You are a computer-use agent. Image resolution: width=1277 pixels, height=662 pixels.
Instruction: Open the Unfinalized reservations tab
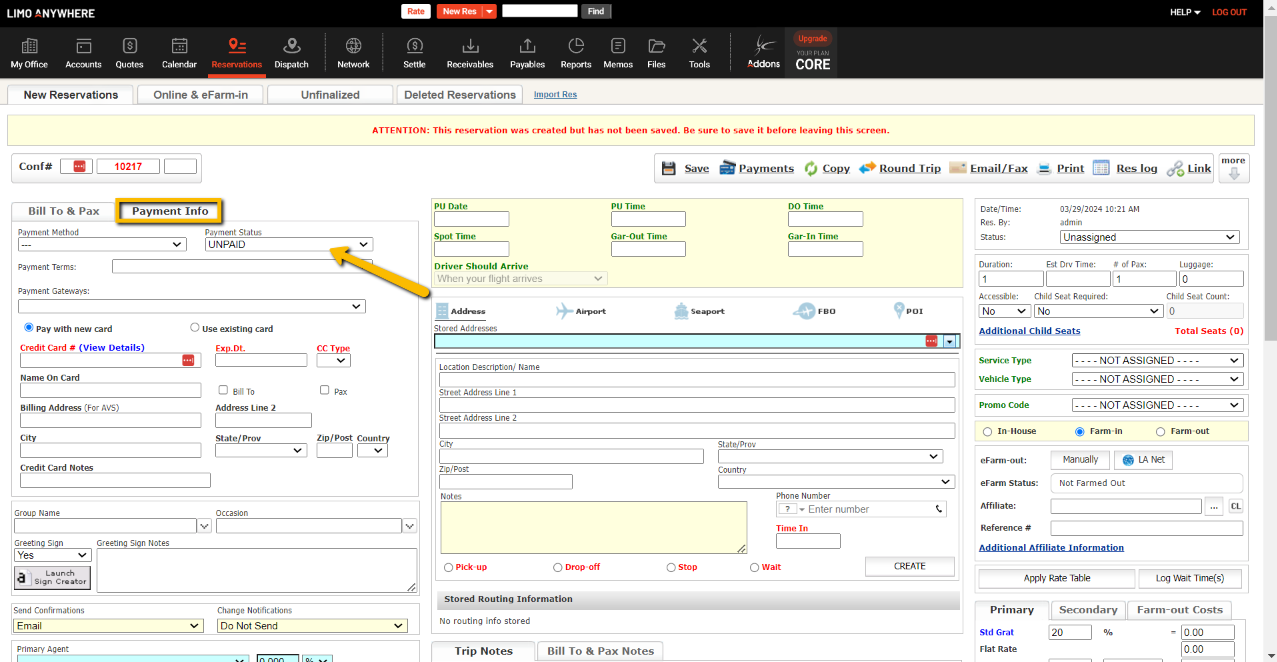330,95
